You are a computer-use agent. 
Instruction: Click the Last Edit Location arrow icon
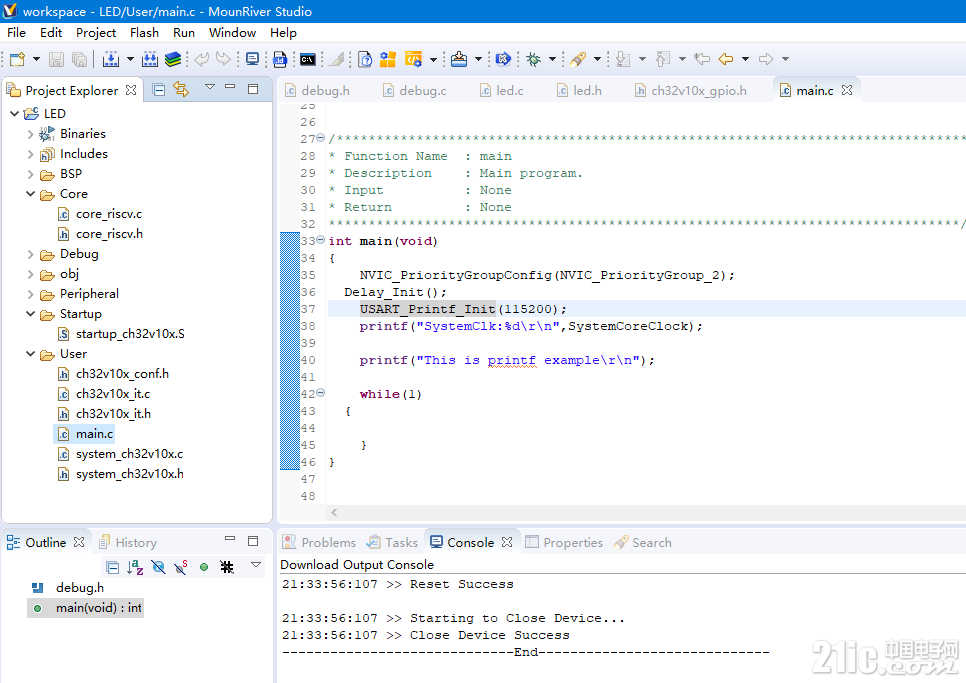point(702,59)
